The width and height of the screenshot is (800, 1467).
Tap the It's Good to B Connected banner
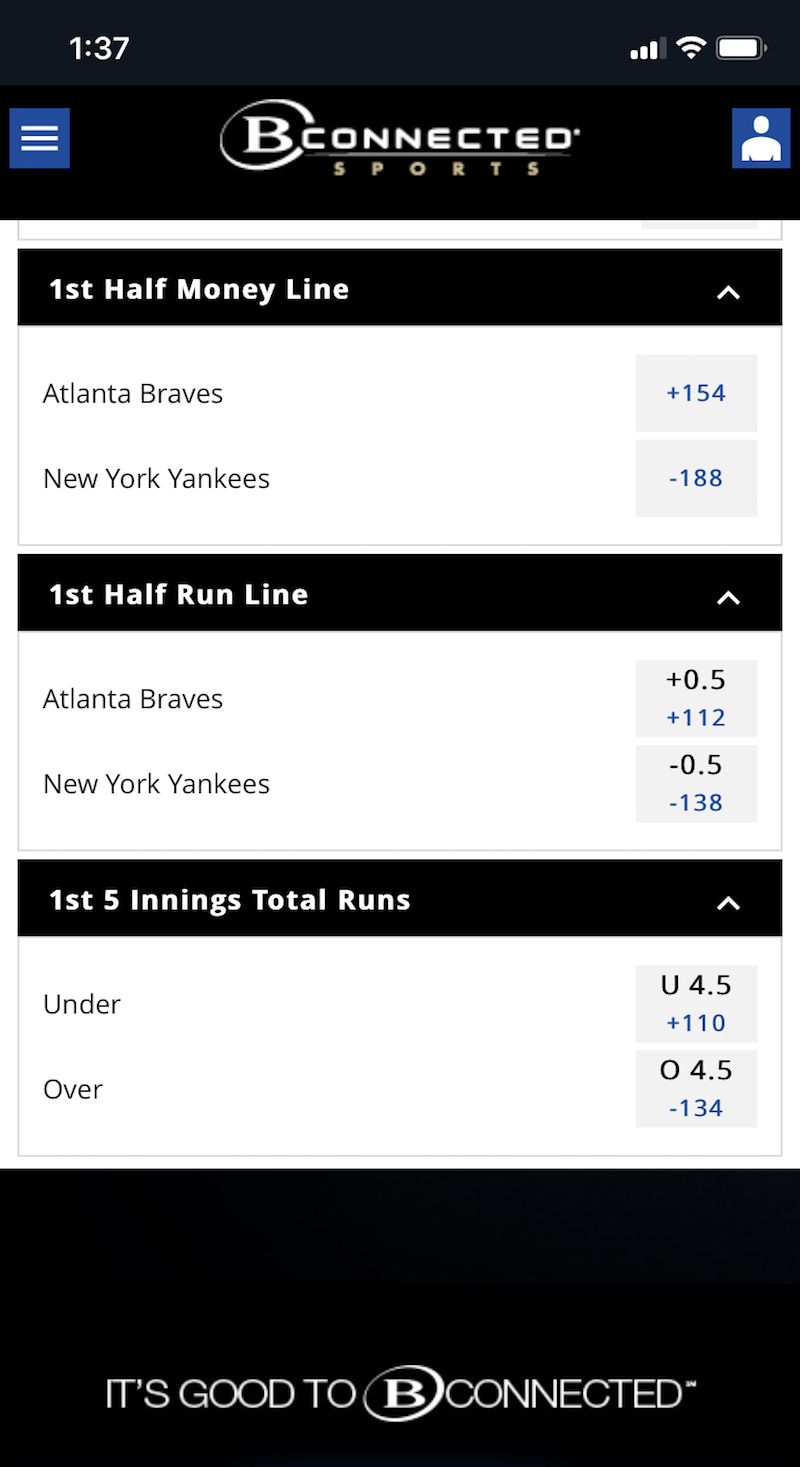tap(400, 1392)
